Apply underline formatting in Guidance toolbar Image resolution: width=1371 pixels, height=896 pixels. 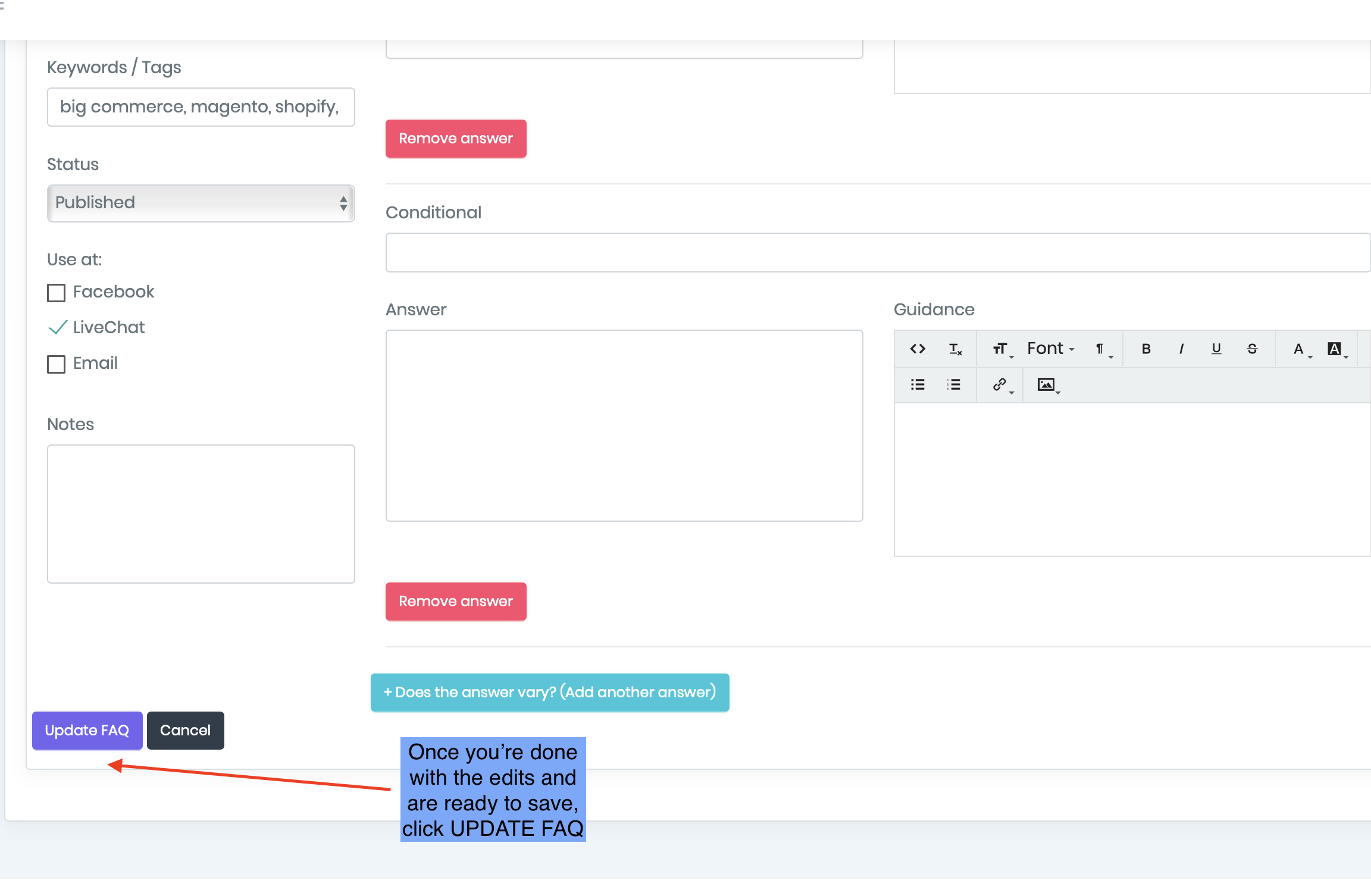click(1216, 349)
